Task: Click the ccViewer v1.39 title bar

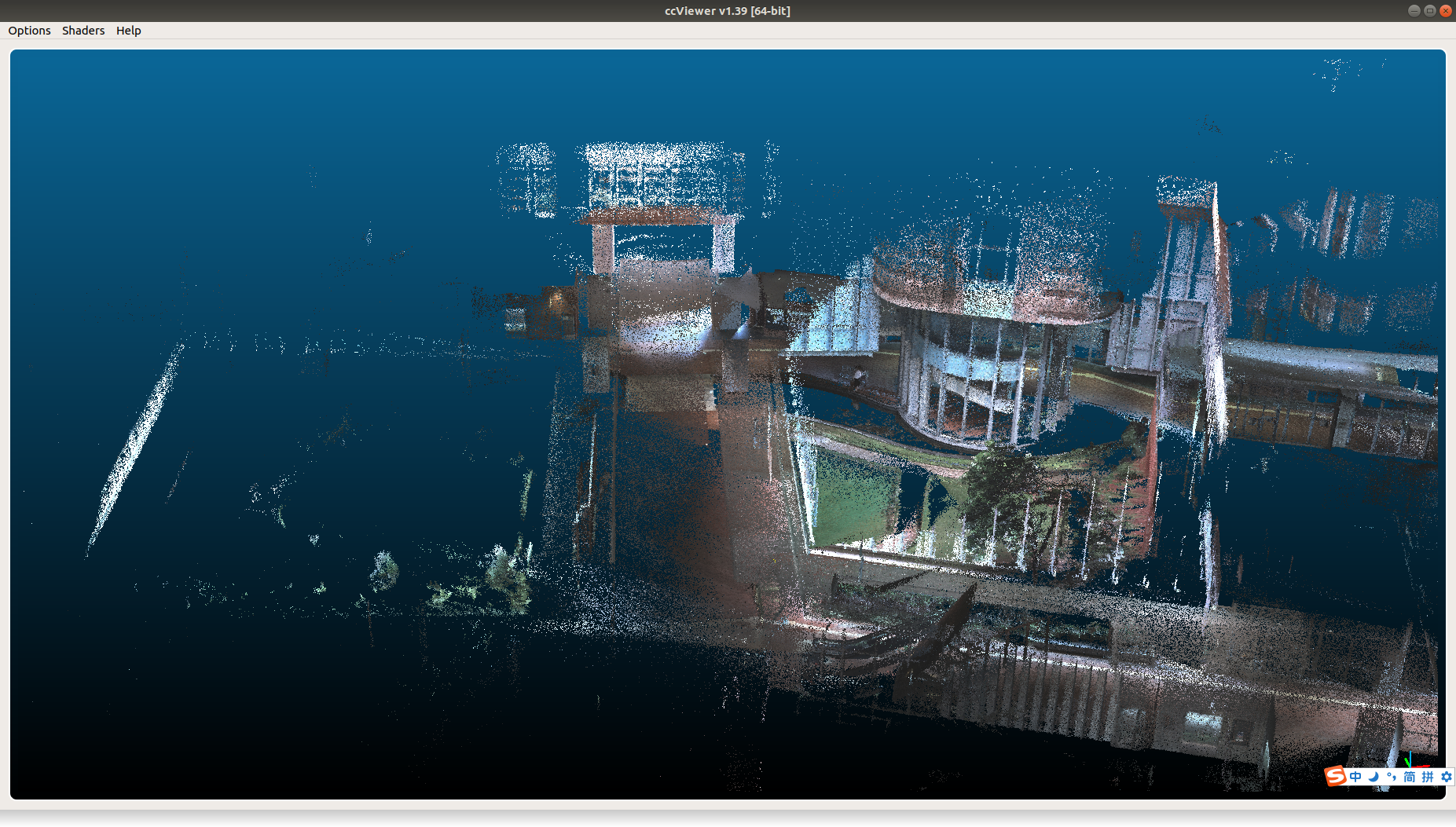Action: pyautogui.click(x=727, y=10)
